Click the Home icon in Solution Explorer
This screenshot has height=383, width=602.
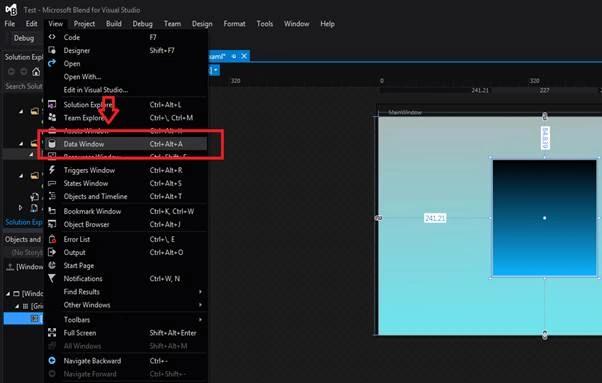click(x=36, y=71)
